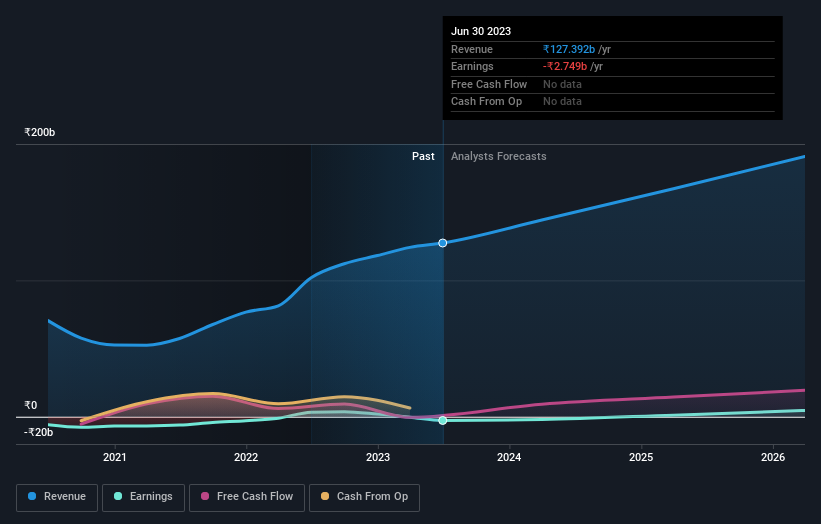Click the 2024 x-axis label
Image resolution: width=821 pixels, height=524 pixels.
509,457
